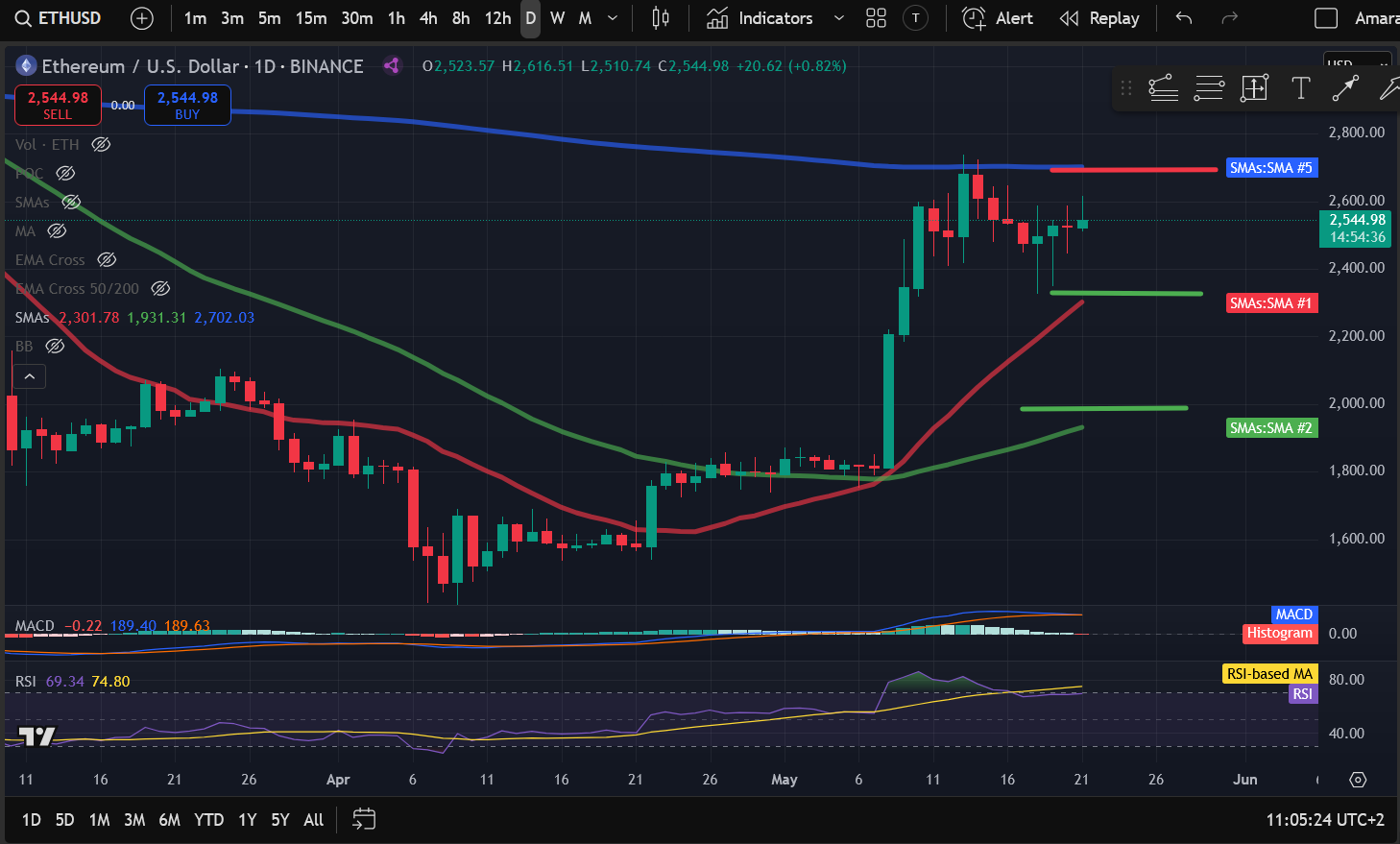Toggle visibility of the BB indicator
The image size is (1400, 844).
pos(55,346)
